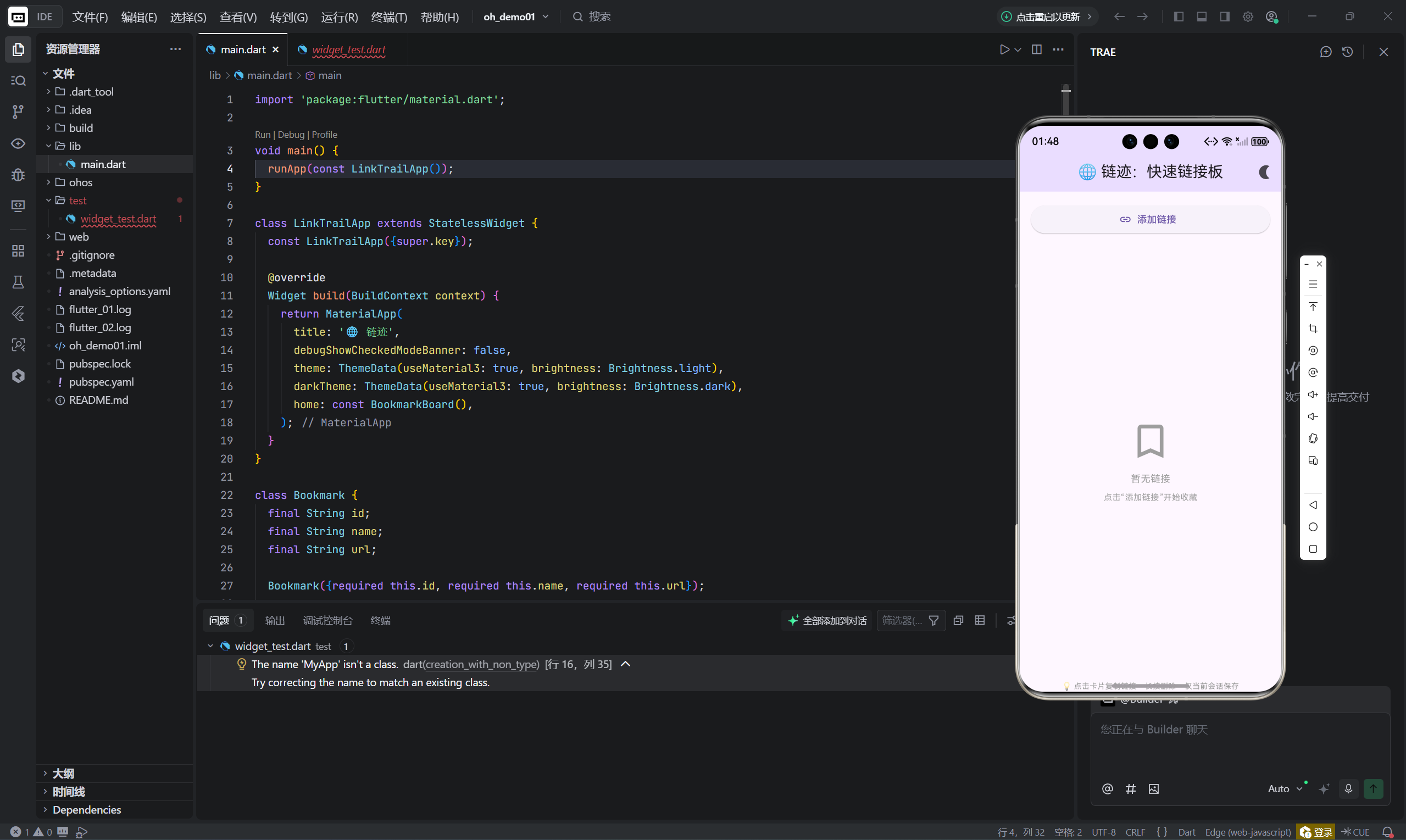Toggle the primary sidebar layout icon
Viewport: 1406px width, 840px height.
click(x=1179, y=16)
